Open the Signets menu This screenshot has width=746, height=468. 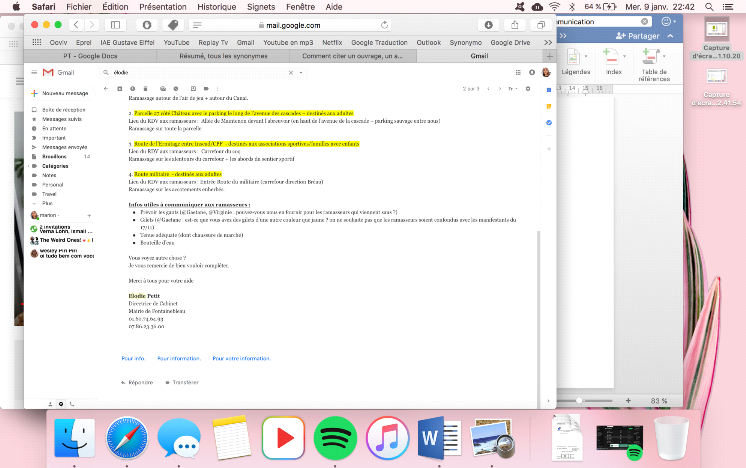(261, 7)
